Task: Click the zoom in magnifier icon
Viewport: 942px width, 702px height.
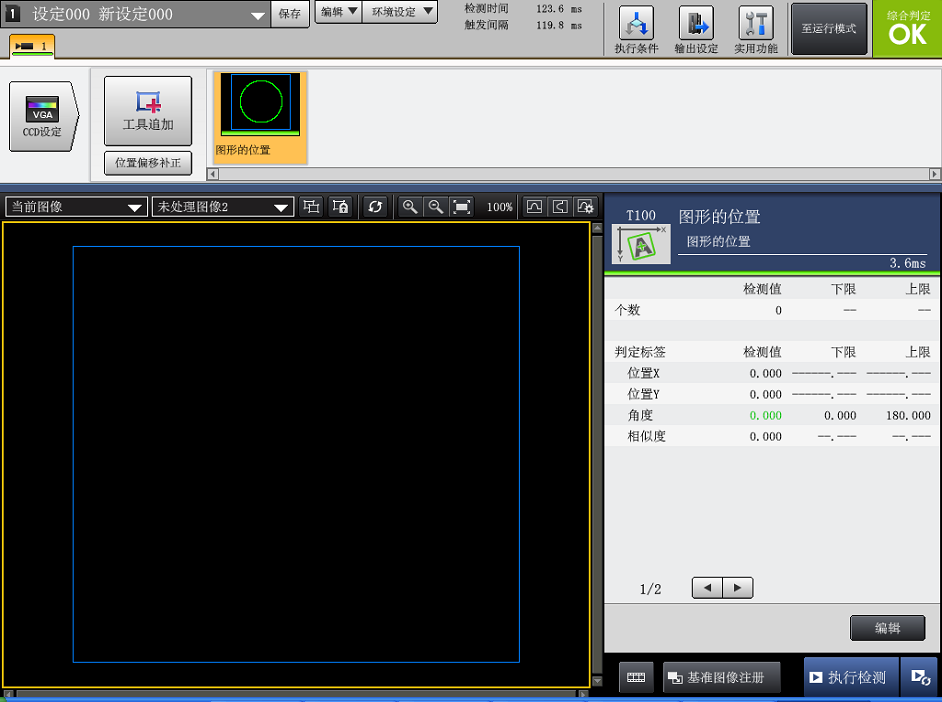Action: pos(409,207)
